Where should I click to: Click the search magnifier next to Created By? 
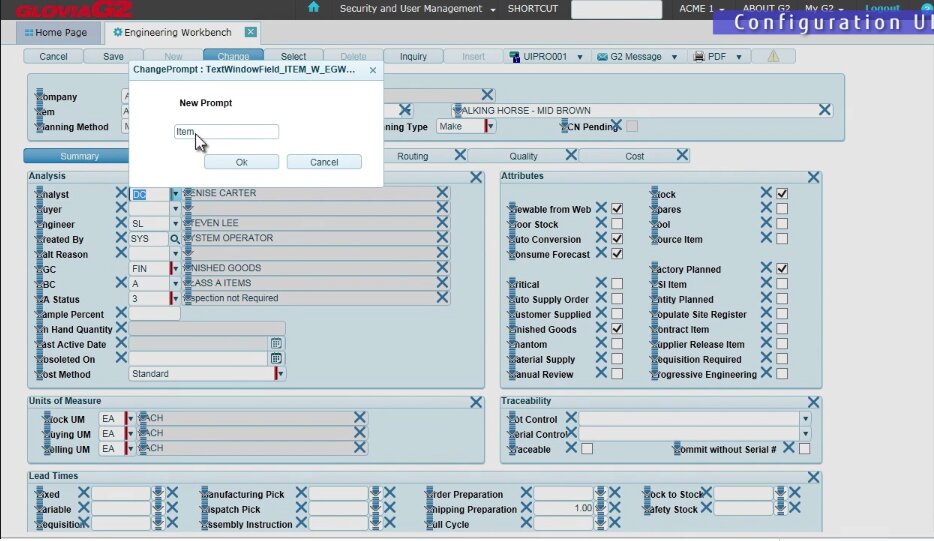(175, 239)
